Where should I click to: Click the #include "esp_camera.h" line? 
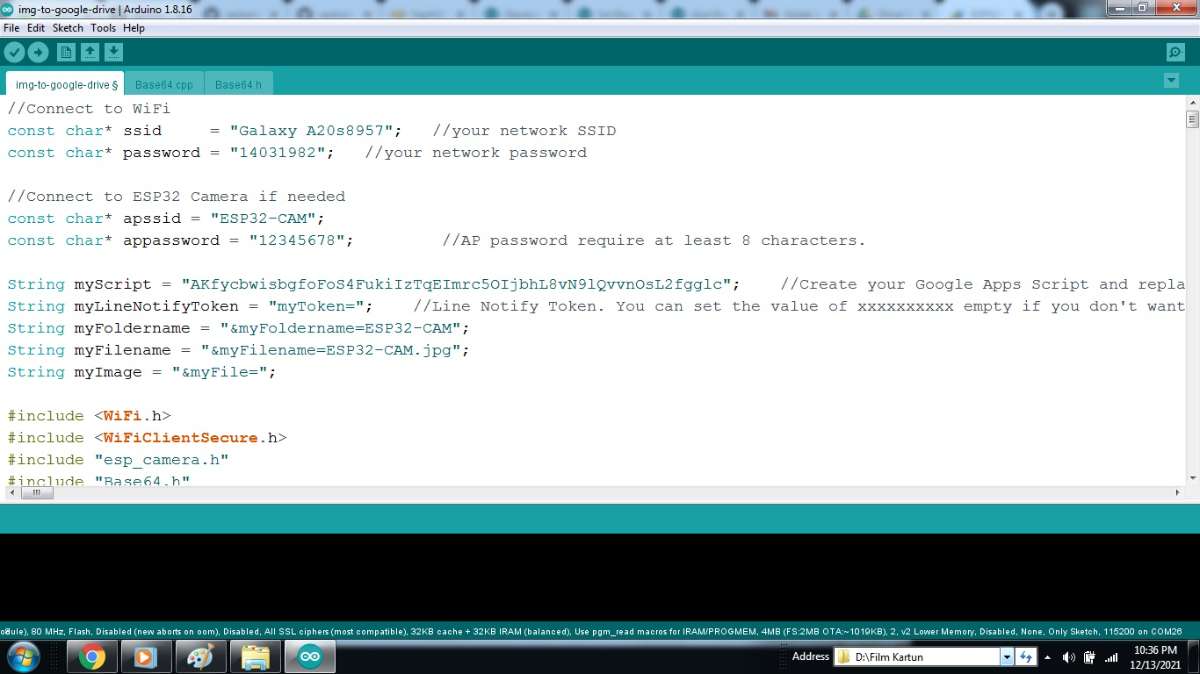coord(118,460)
